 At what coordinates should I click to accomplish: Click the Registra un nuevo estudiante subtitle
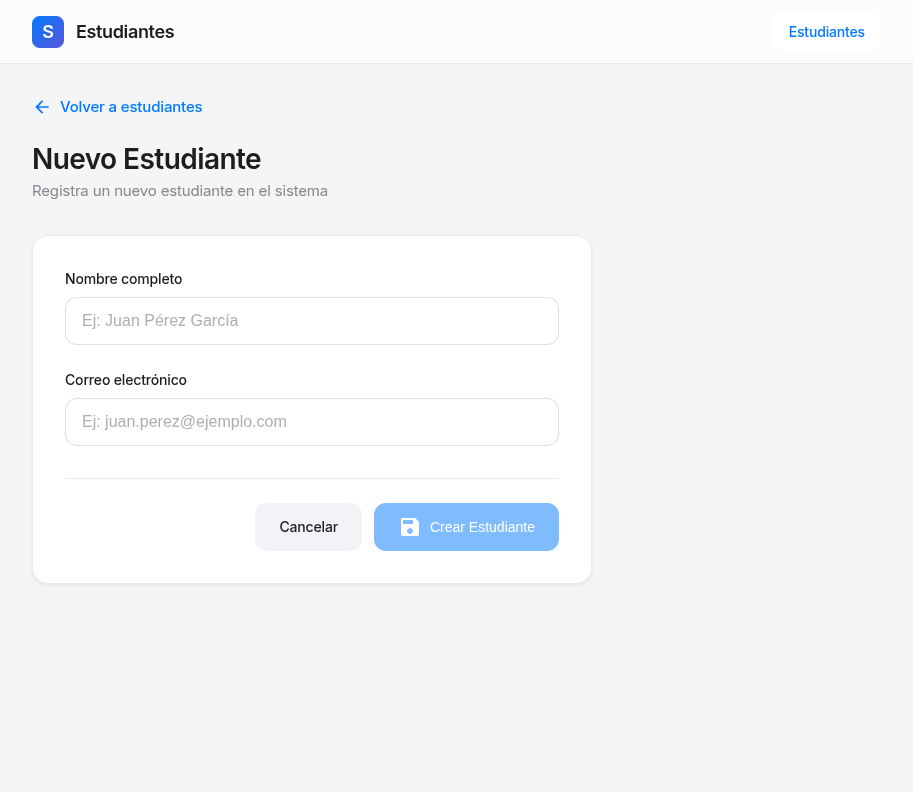pyautogui.click(x=180, y=191)
